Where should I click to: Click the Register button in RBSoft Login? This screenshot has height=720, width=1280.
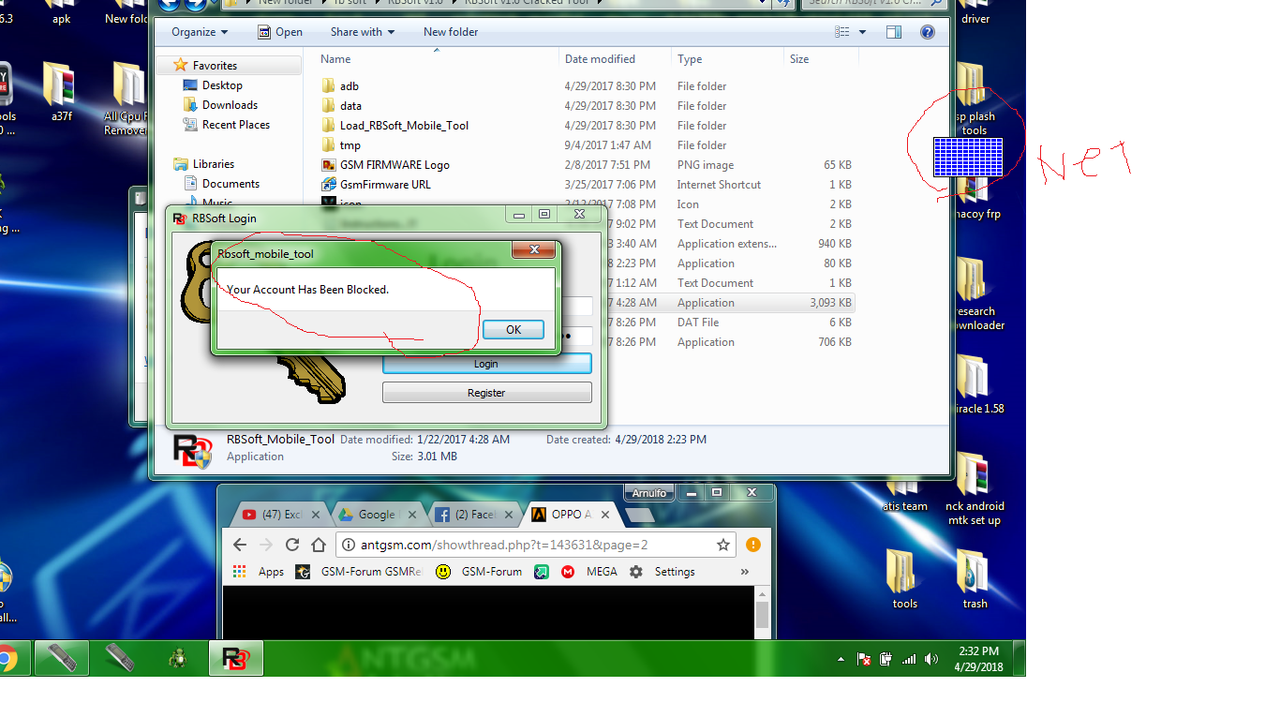coord(486,393)
